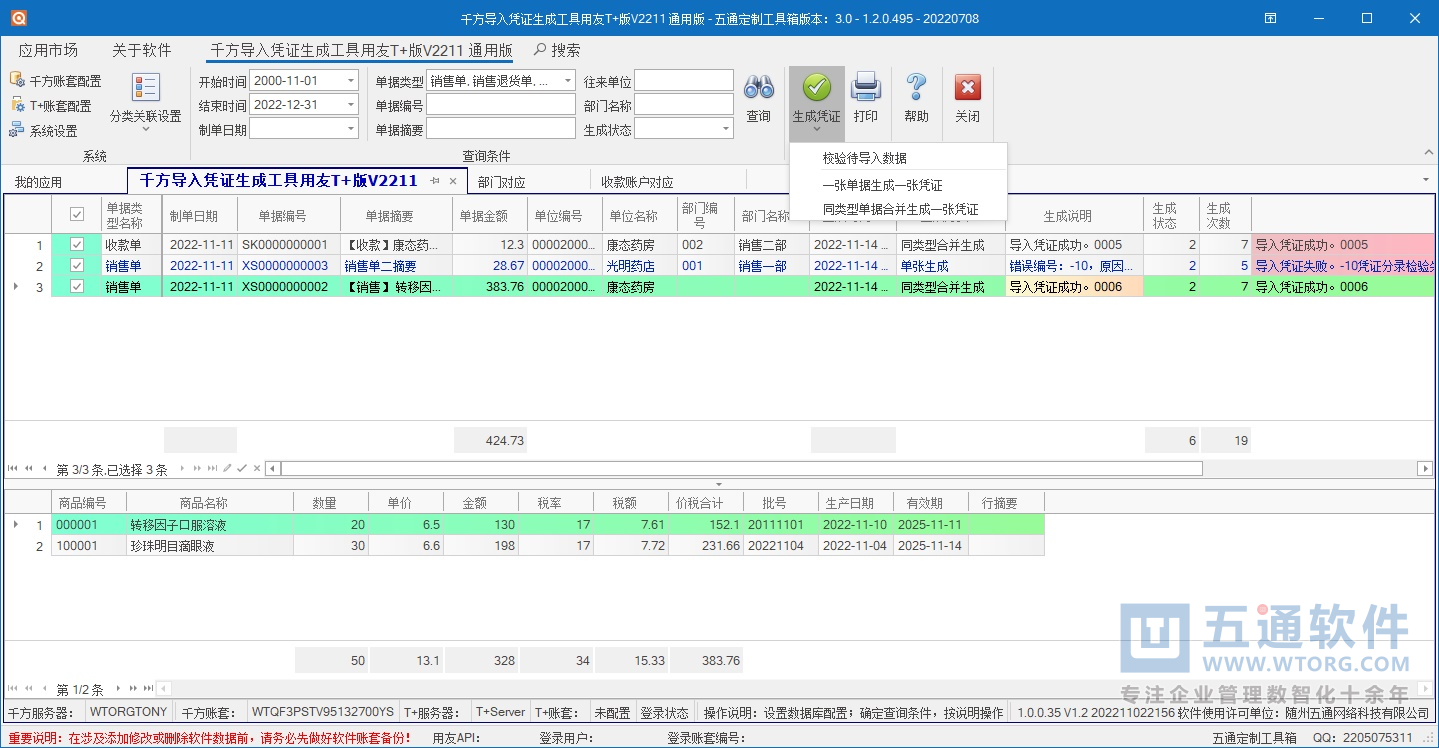Select the 千方导入凭证生成工具用友T+版V2211 通用版 ribbon tab
Image resolution: width=1439 pixels, height=748 pixels.
pos(360,50)
